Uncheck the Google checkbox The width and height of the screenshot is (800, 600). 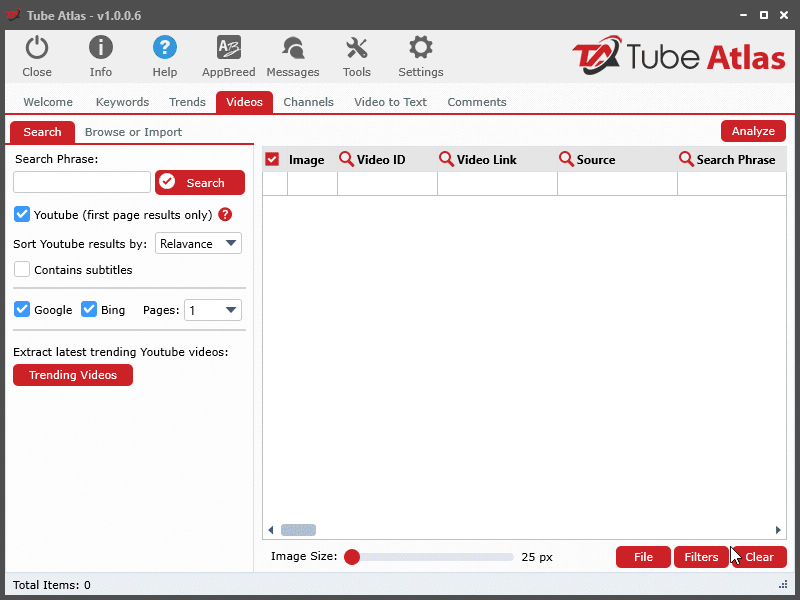22,309
